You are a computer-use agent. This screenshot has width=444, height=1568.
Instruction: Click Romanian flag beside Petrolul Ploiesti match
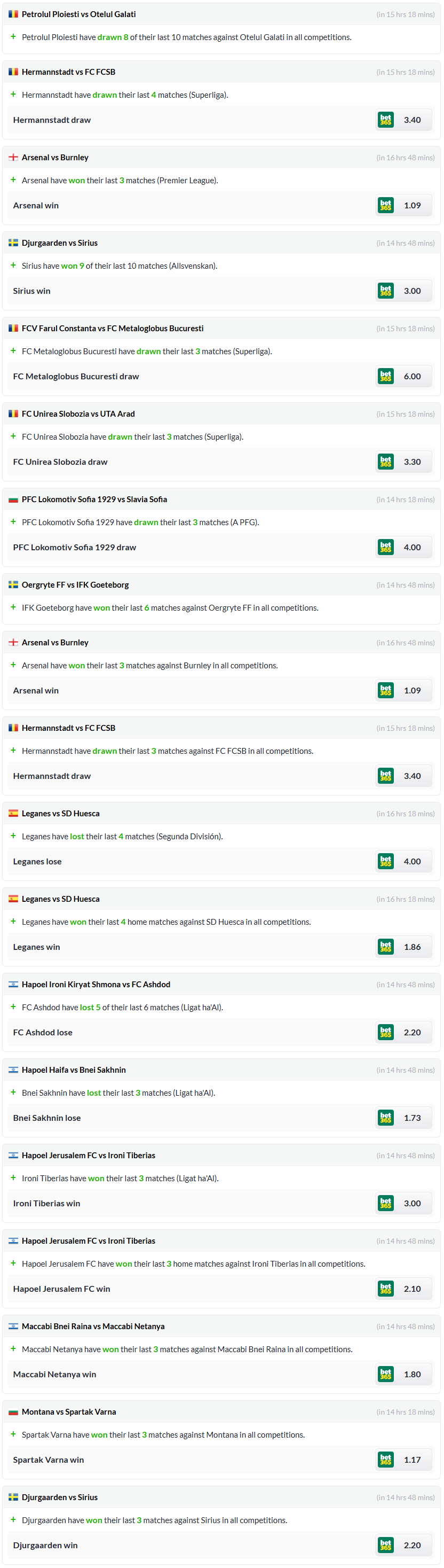point(13,14)
